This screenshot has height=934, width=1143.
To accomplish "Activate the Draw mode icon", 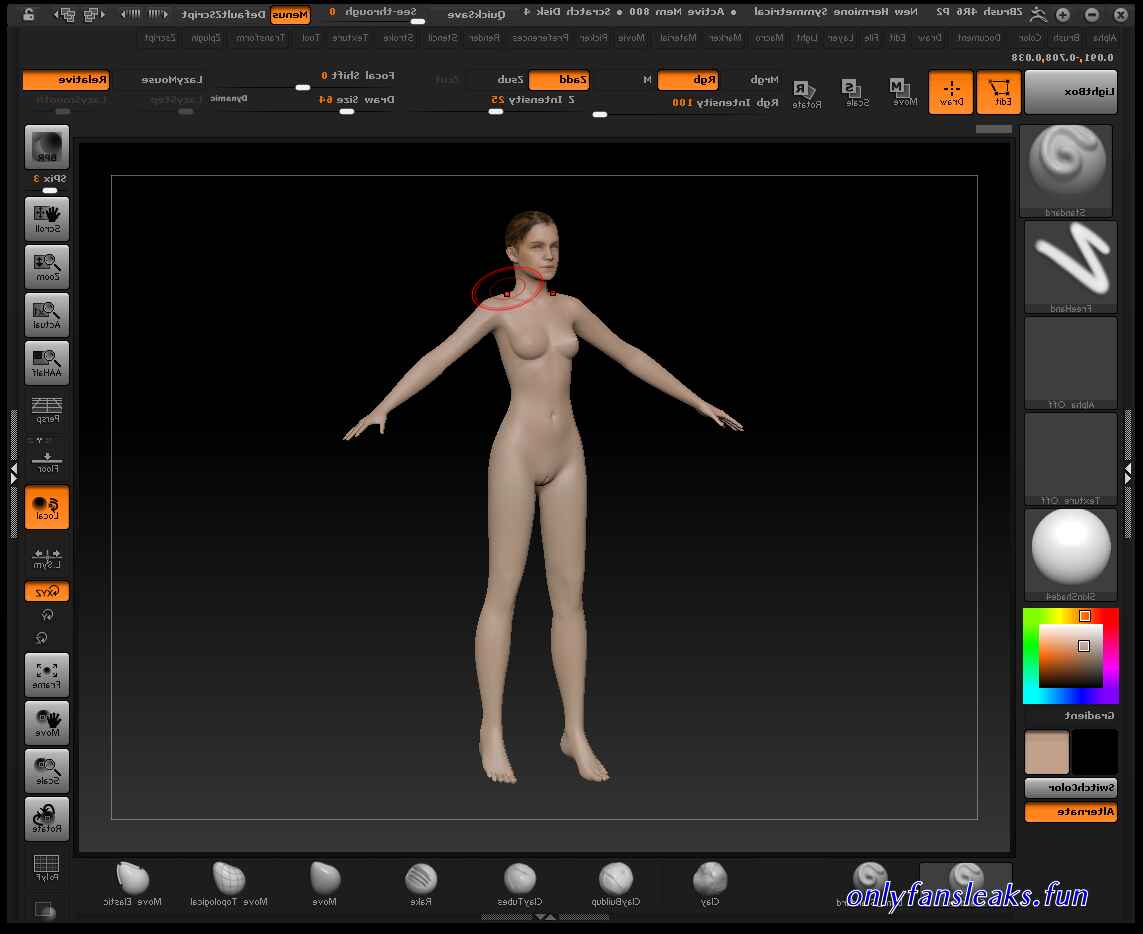I will 951,92.
